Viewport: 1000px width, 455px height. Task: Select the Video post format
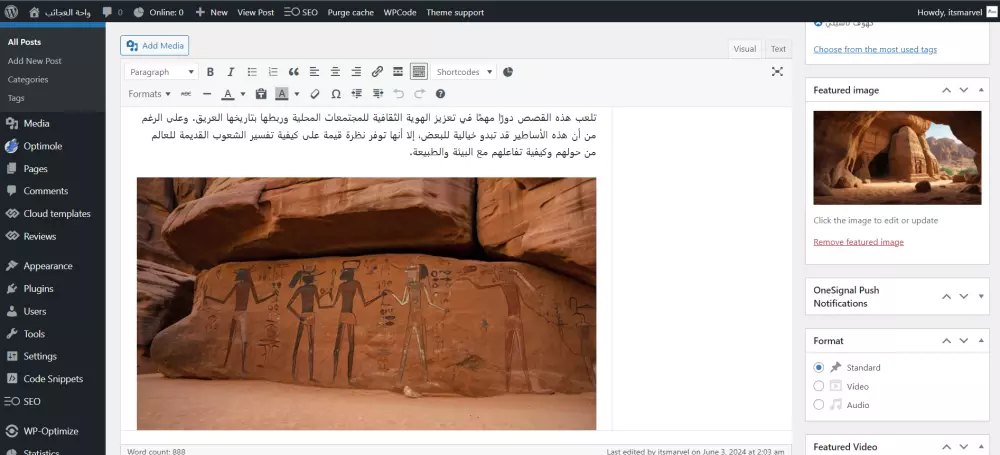(819, 386)
